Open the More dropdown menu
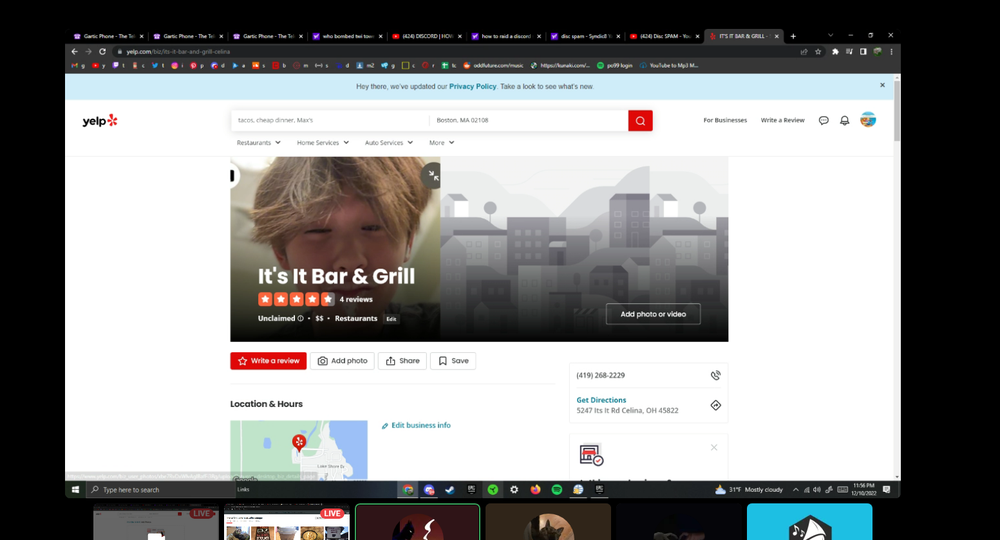 (x=441, y=143)
